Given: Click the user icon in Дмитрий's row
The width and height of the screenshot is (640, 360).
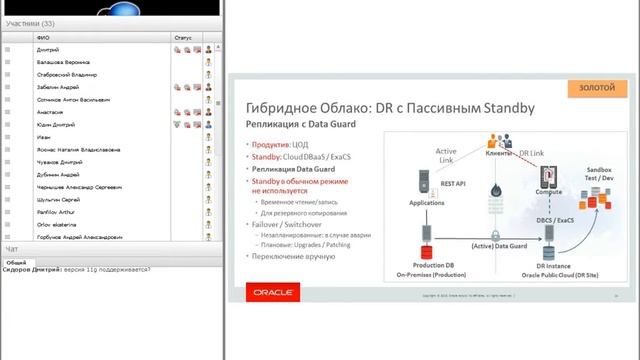Looking at the screenshot, I should (209, 50).
